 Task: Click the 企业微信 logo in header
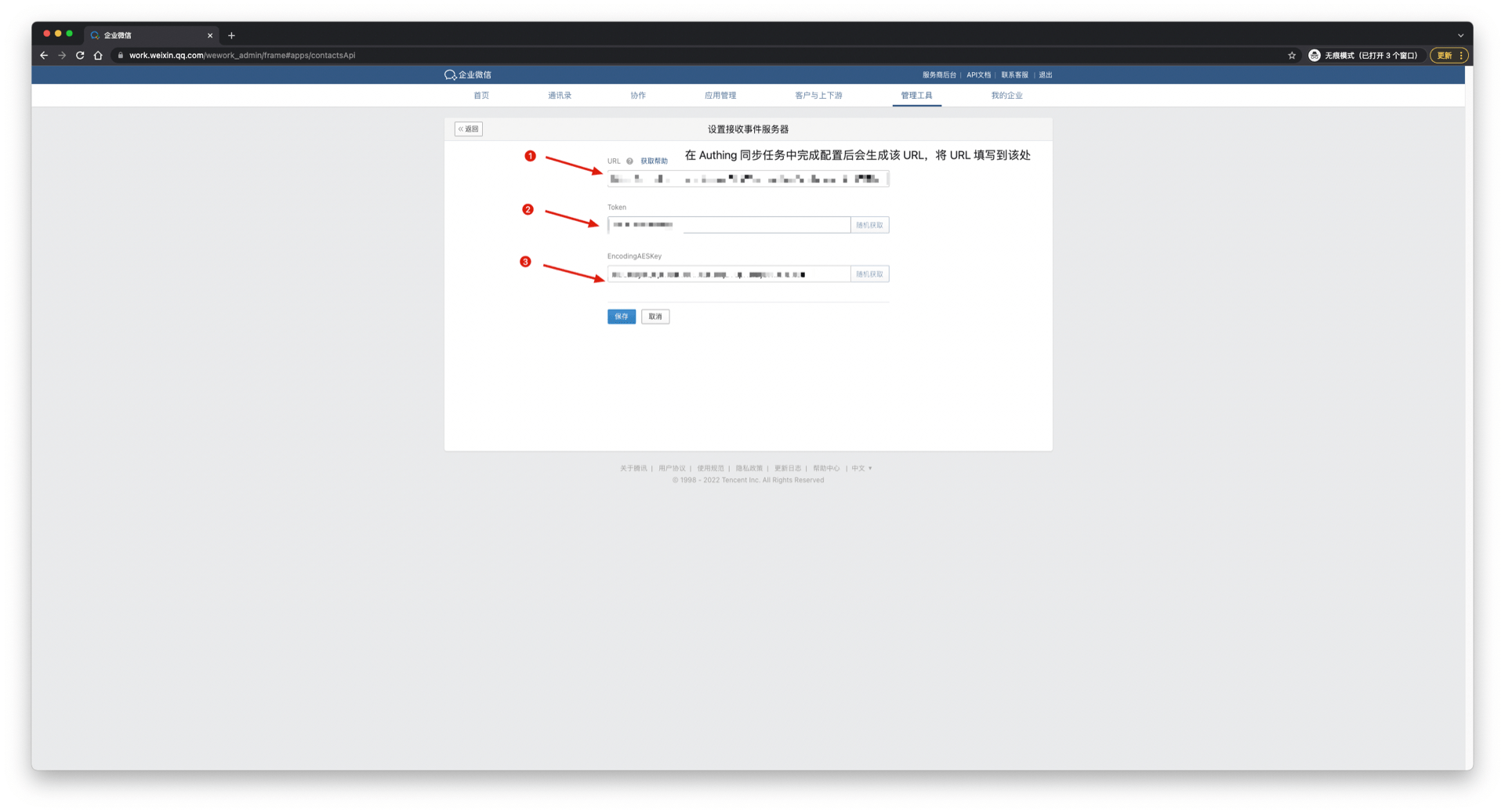coord(468,75)
